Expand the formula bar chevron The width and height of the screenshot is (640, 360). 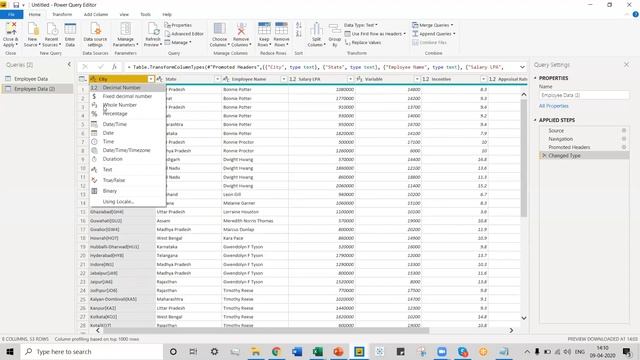[x=522, y=67]
